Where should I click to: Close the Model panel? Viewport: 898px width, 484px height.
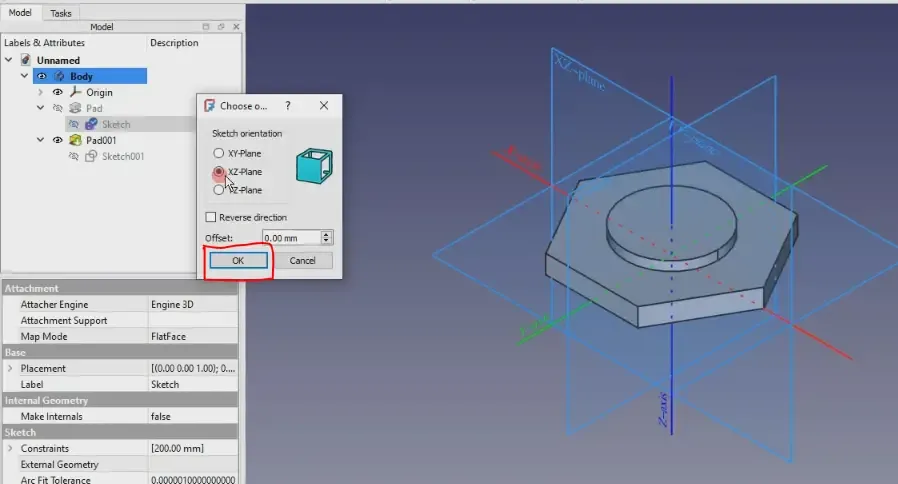point(236,26)
